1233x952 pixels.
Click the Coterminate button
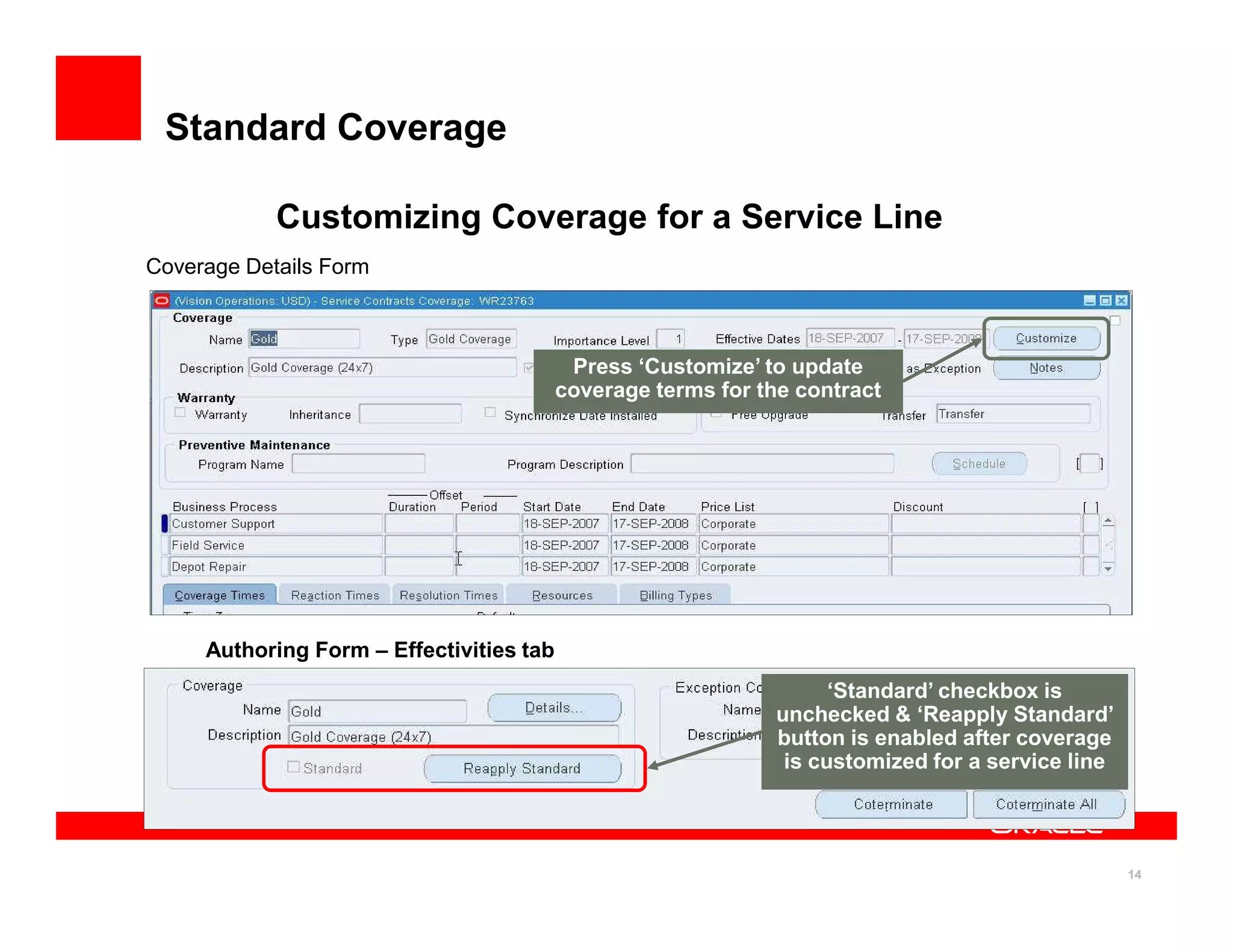click(892, 804)
